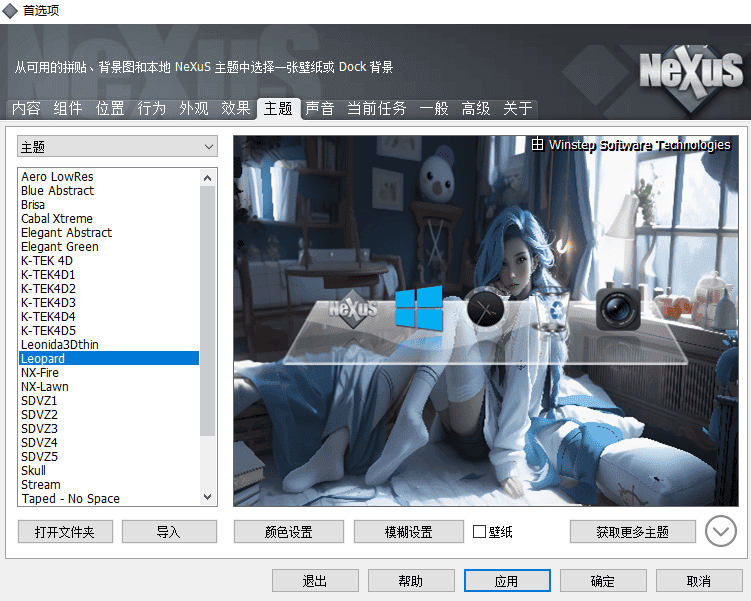
Task: Click the 取消 button
Action: (x=699, y=581)
